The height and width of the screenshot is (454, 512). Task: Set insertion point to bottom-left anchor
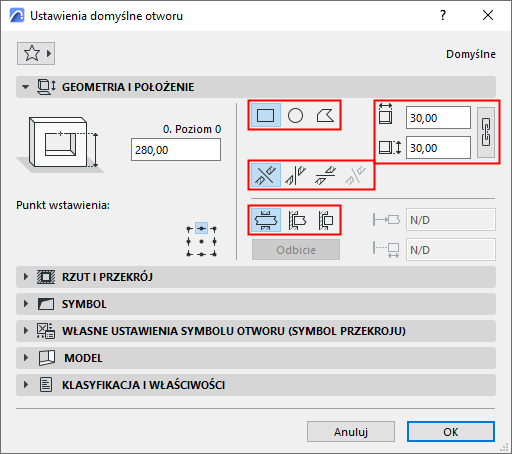click(189, 254)
